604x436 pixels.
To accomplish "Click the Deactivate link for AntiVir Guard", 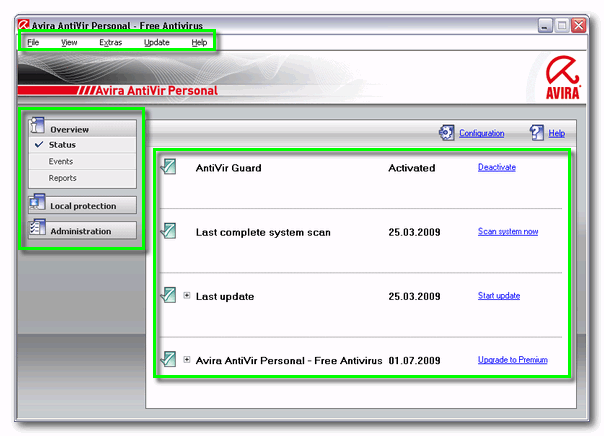I will point(497,168).
